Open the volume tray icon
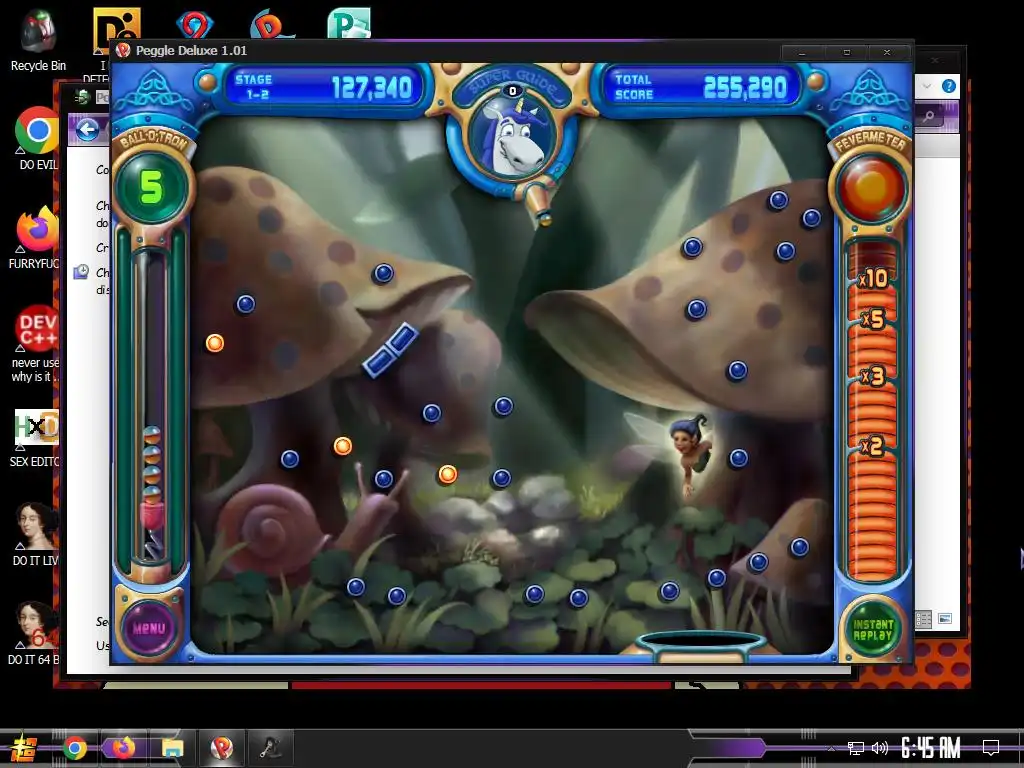 [x=880, y=748]
